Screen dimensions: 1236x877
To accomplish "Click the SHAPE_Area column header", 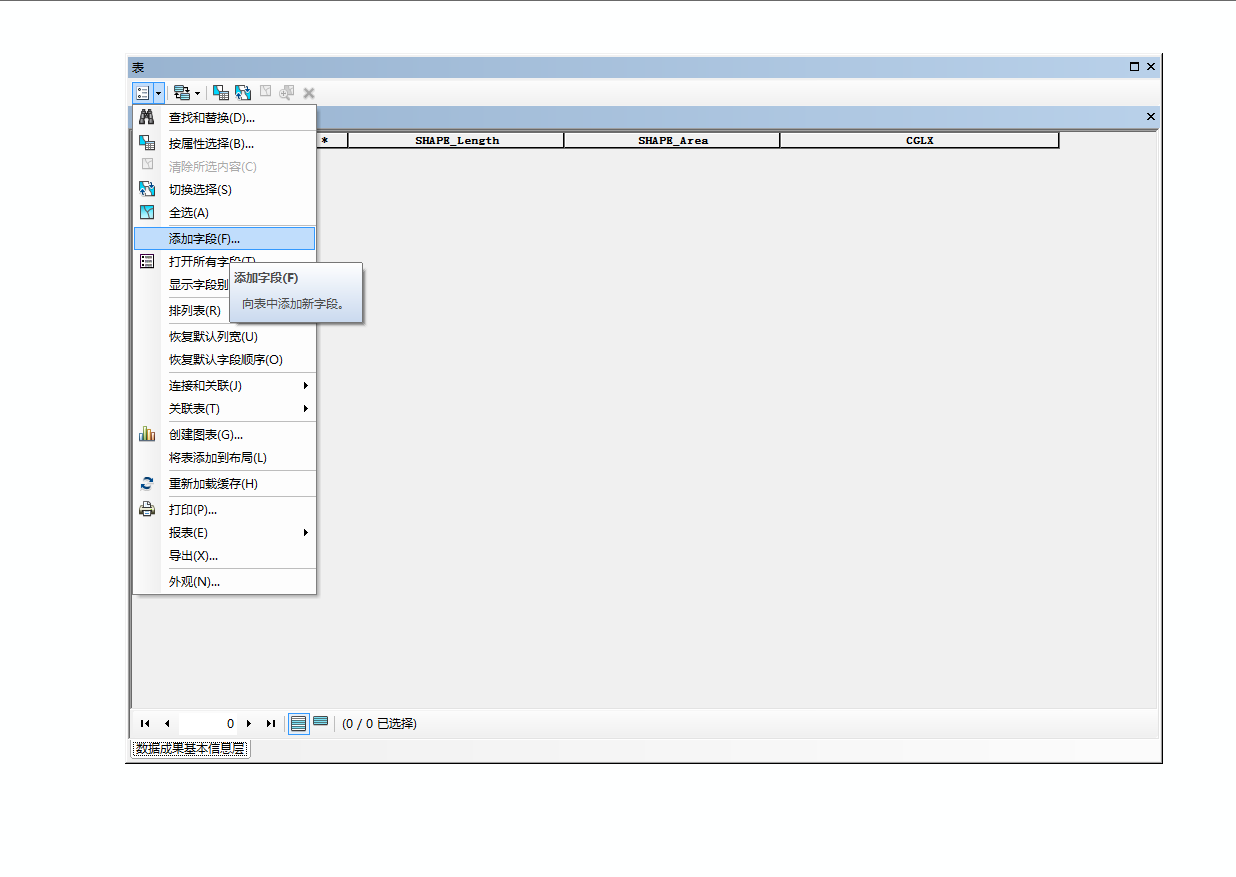I will [672, 140].
